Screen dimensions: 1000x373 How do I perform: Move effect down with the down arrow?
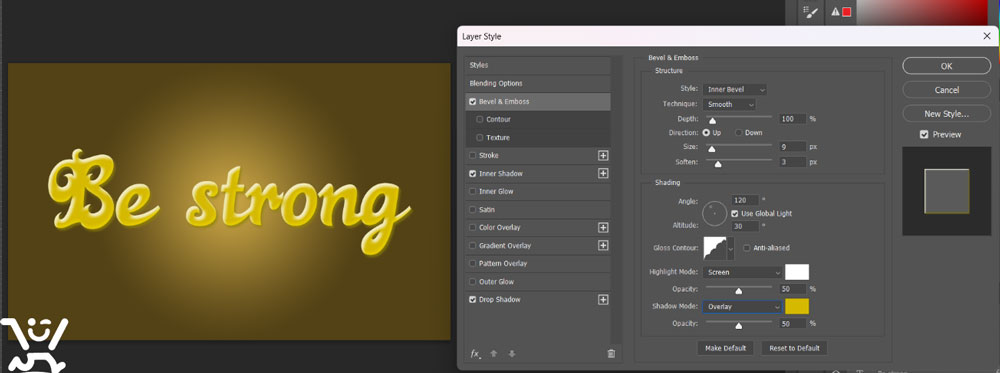(511, 354)
